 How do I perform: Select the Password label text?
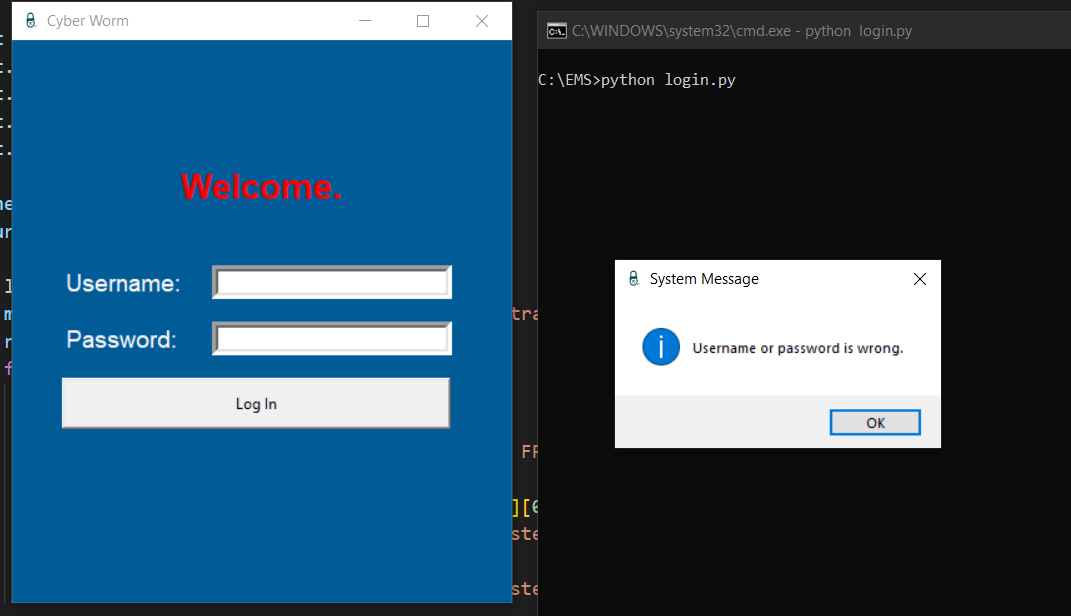click(121, 340)
